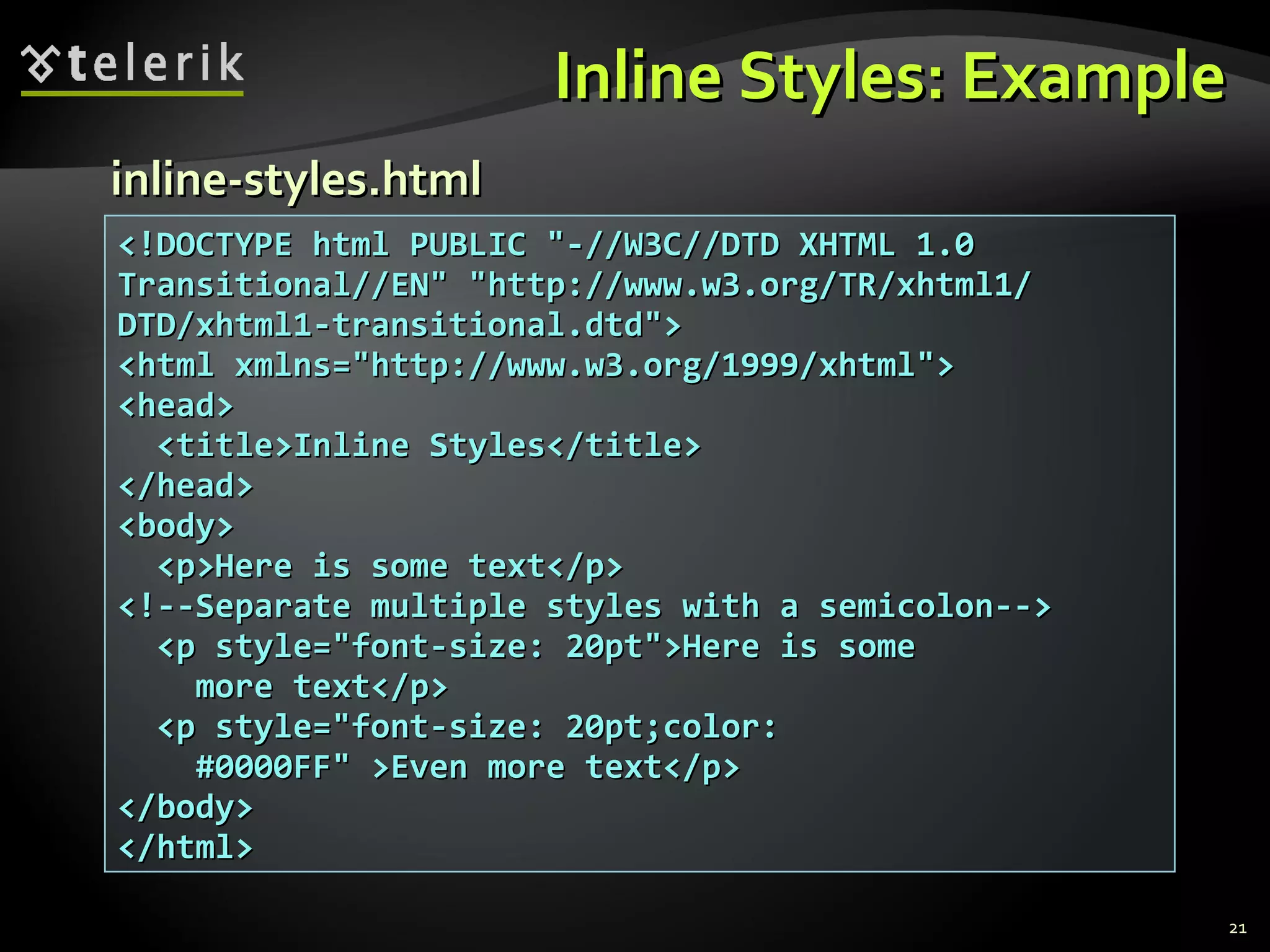Click the closing head tag
The height and width of the screenshot is (952, 1270).
point(185,486)
